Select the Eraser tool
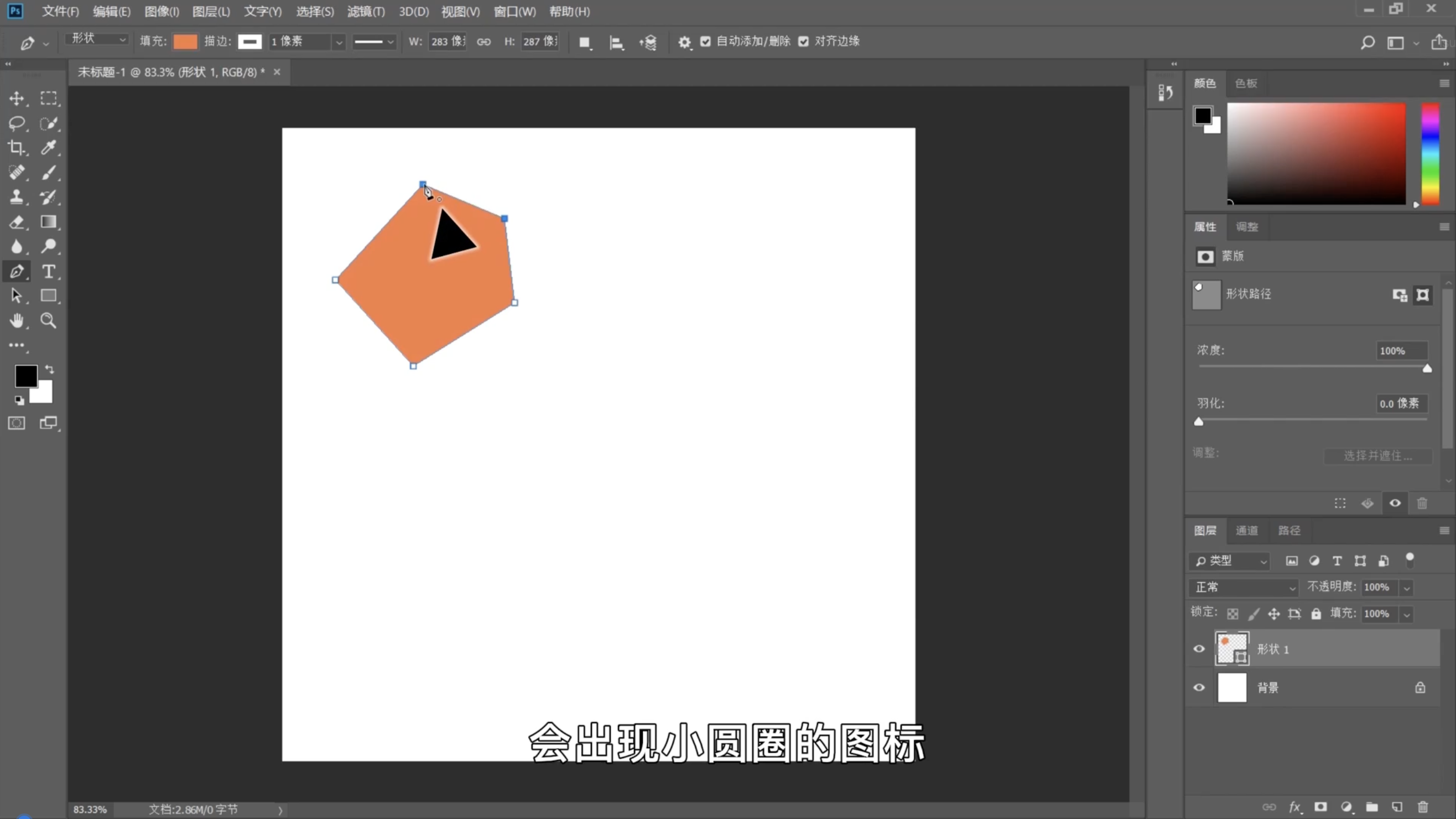Screen dimensions: 1456x819 (x=17, y=222)
